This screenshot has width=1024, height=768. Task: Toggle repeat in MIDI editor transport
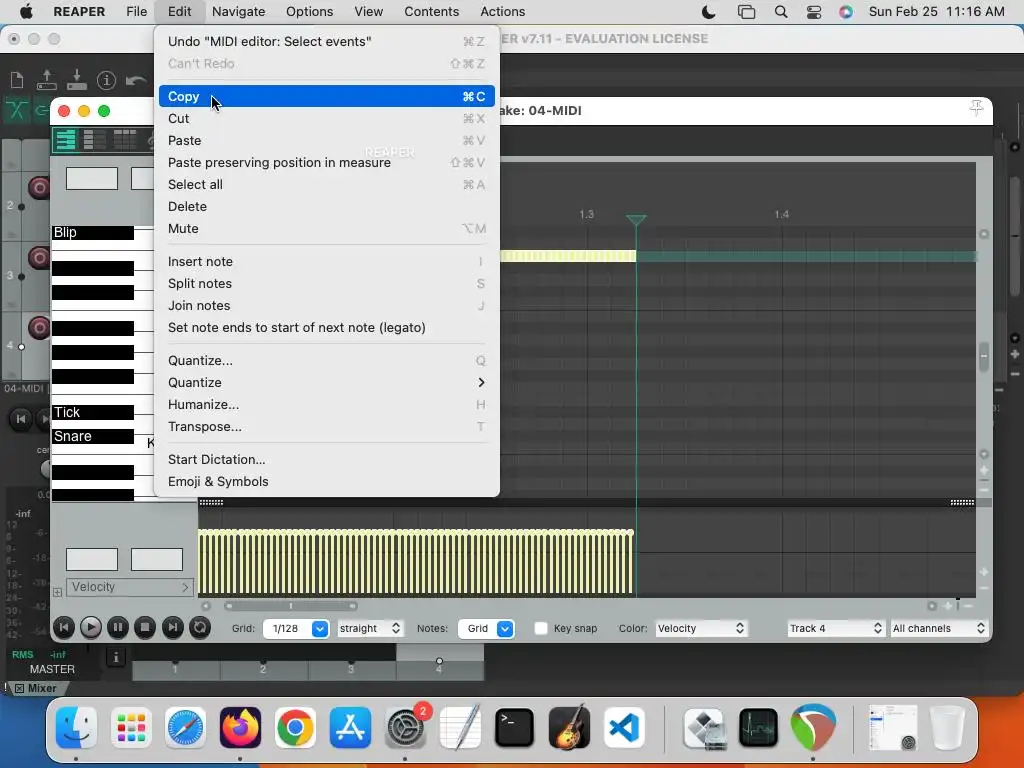tap(200, 628)
